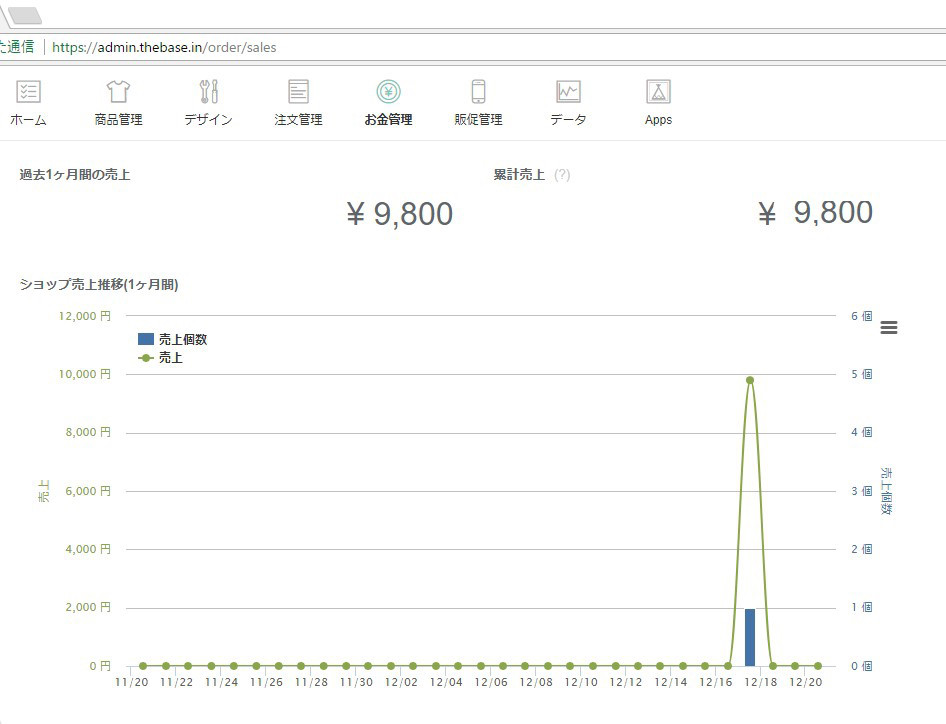Click the 10,000 円 axis label
This screenshot has width=946, height=724.
(84, 374)
